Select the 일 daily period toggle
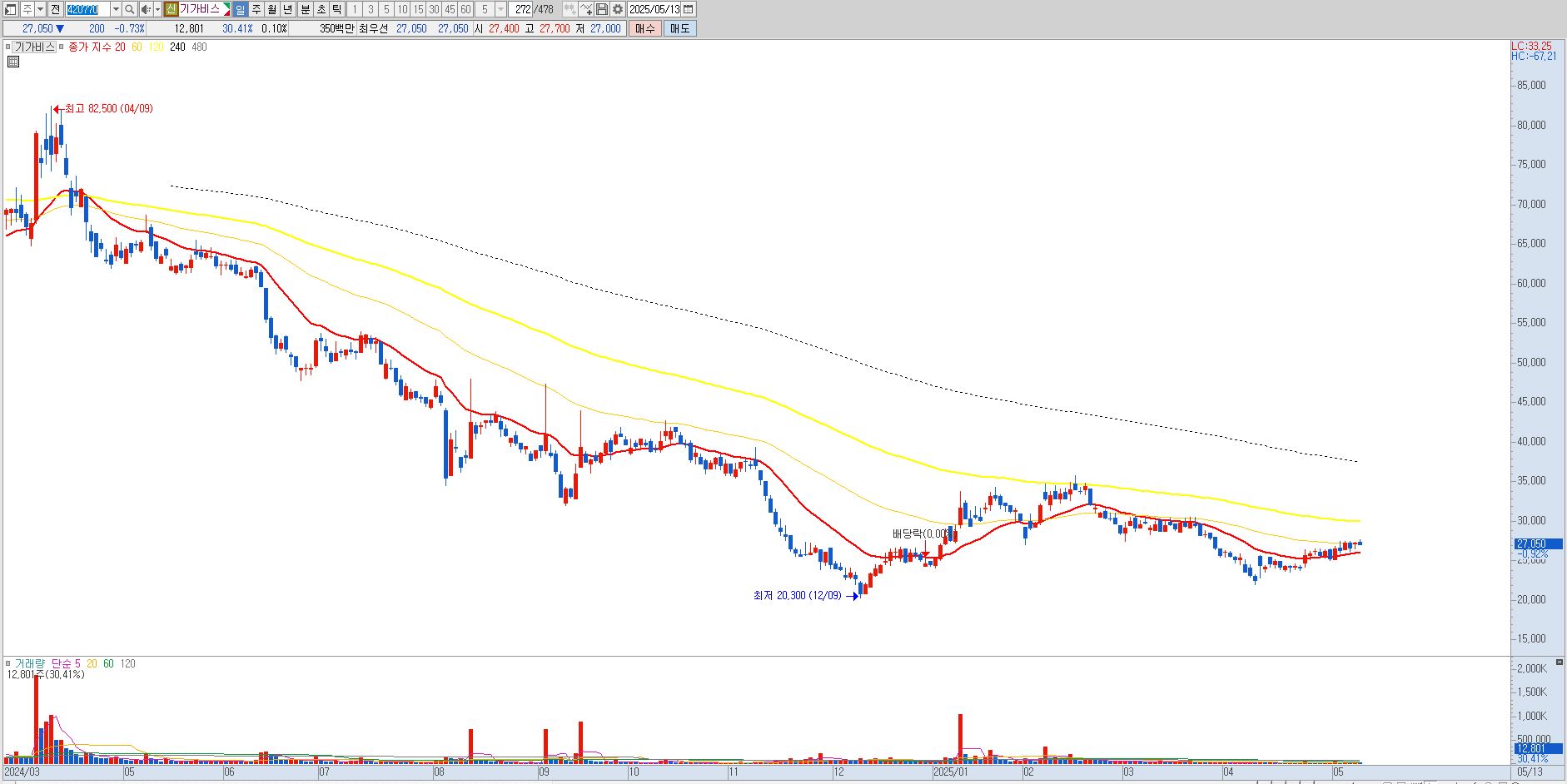1567x784 pixels. [240, 9]
